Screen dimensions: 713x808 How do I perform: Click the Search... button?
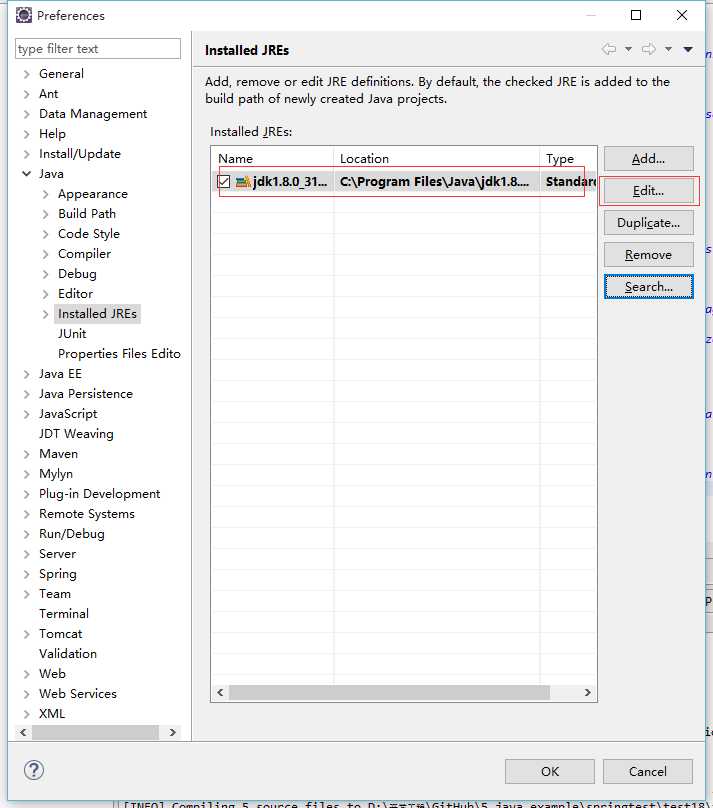(649, 287)
